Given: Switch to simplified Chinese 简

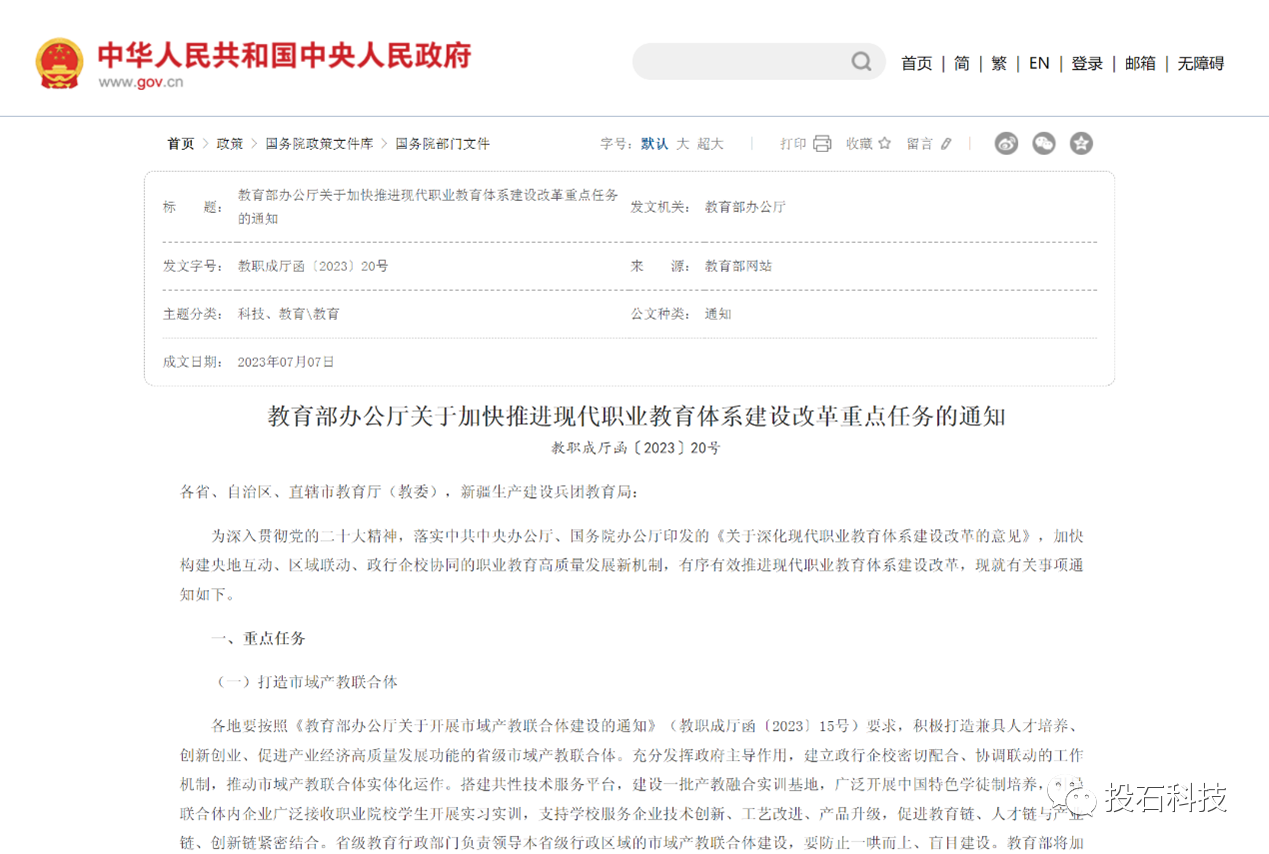Looking at the screenshot, I should pos(961,63).
